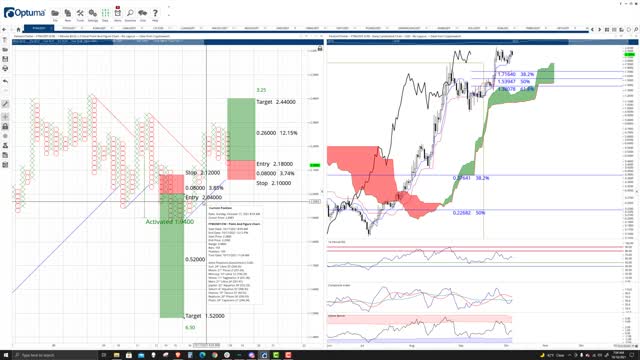This screenshot has height=360, width=640.
Task: Click the back arrow beside the home icon
Action: [x=4, y=29]
